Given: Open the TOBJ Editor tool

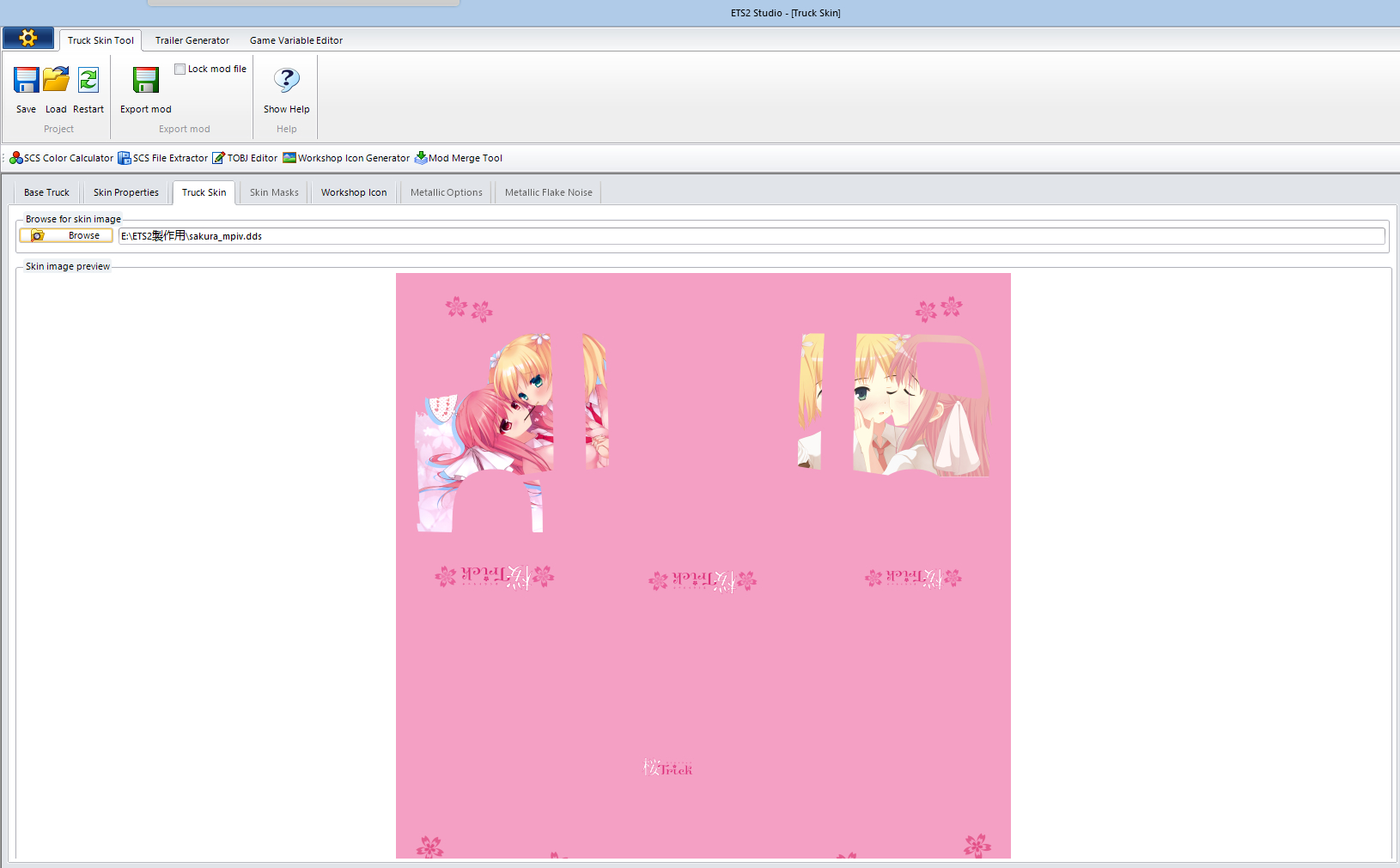Looking at the screenshot, I should 245,158.
